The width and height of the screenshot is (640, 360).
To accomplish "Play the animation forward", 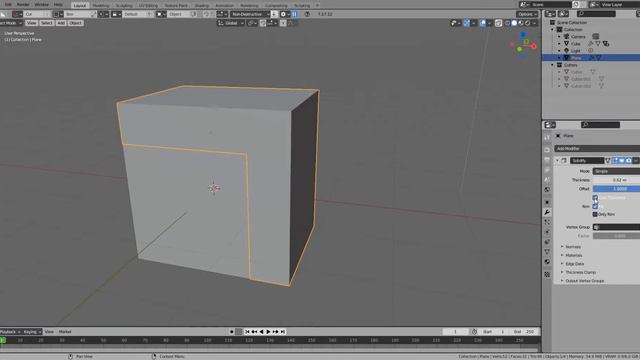I will (268, 332).
